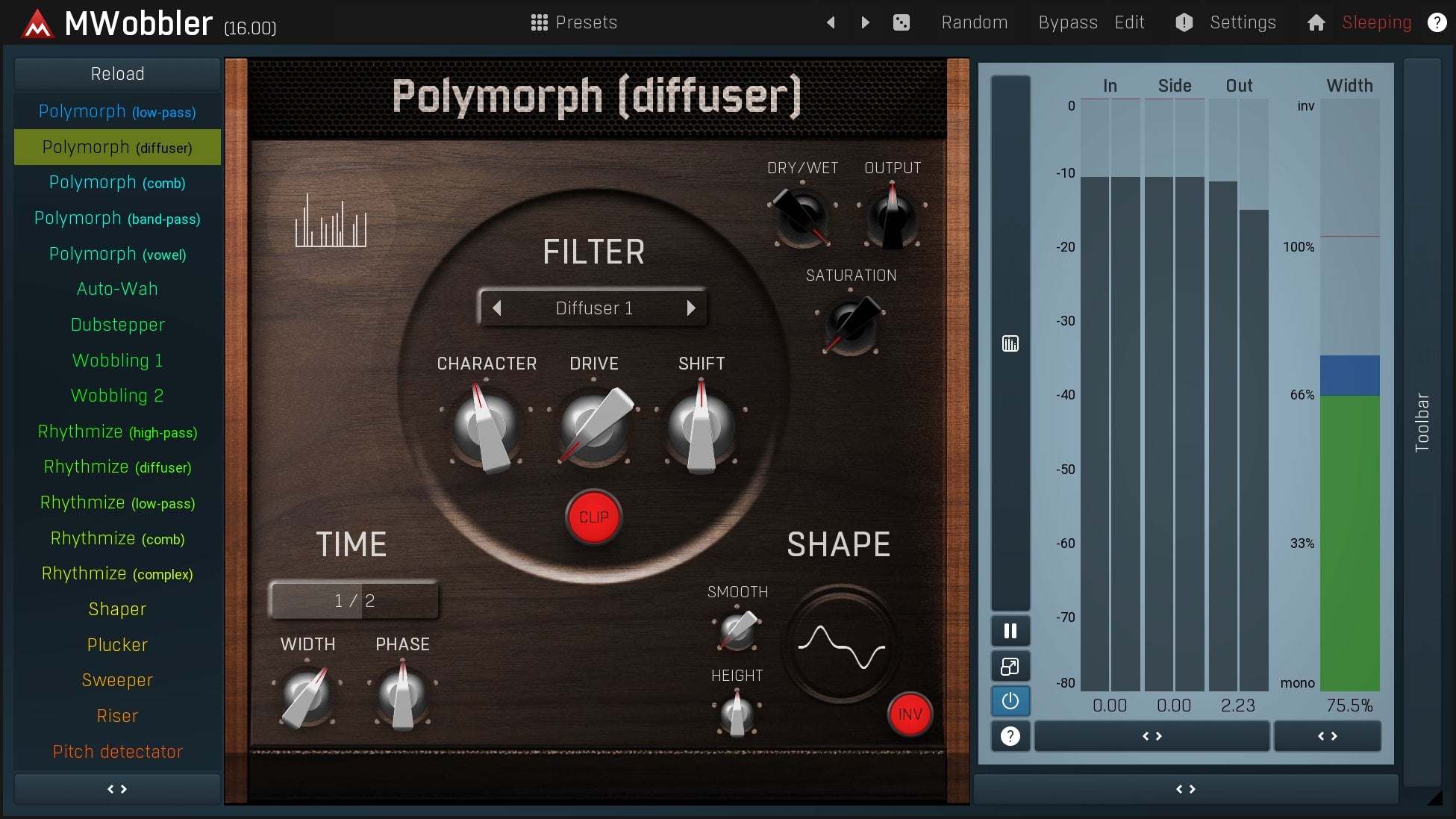Open the Settings menu
The image size is (1456, 819).
1242,22
